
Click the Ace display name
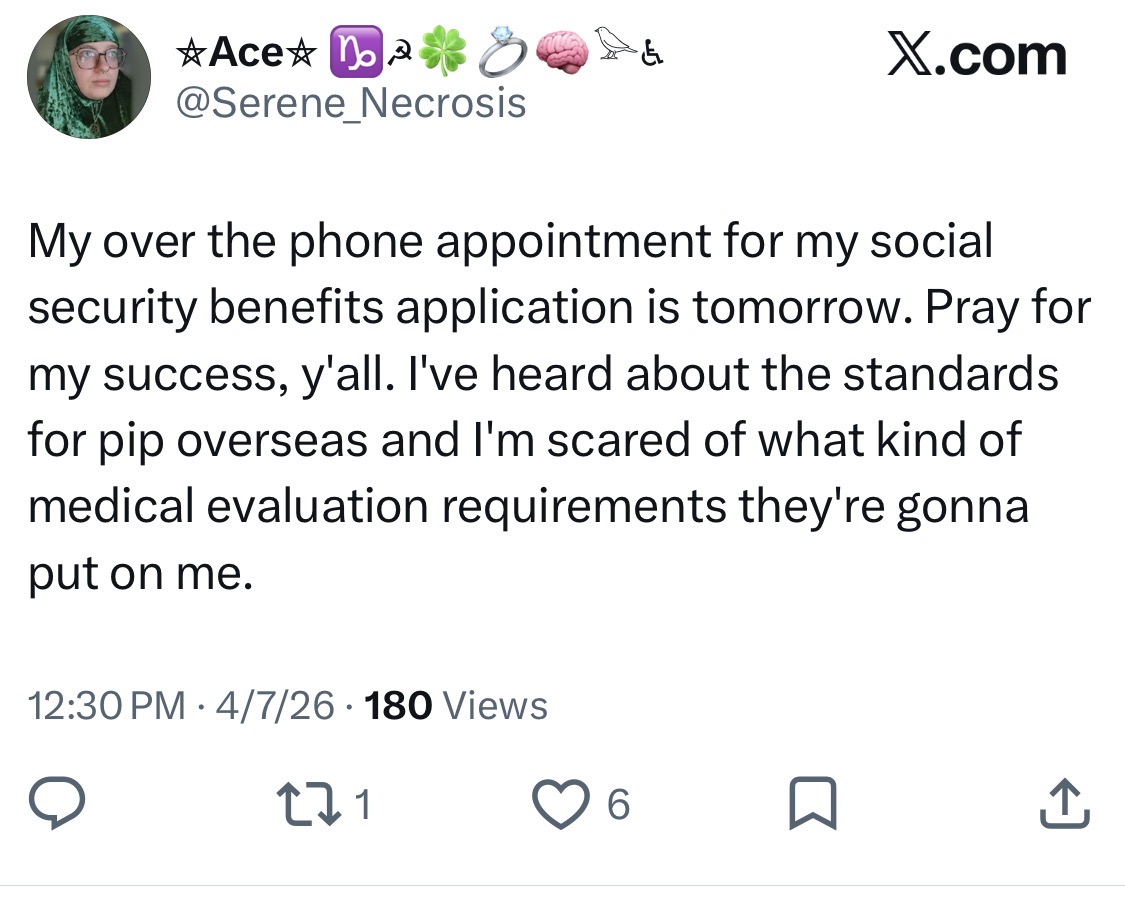coord(246,52)
